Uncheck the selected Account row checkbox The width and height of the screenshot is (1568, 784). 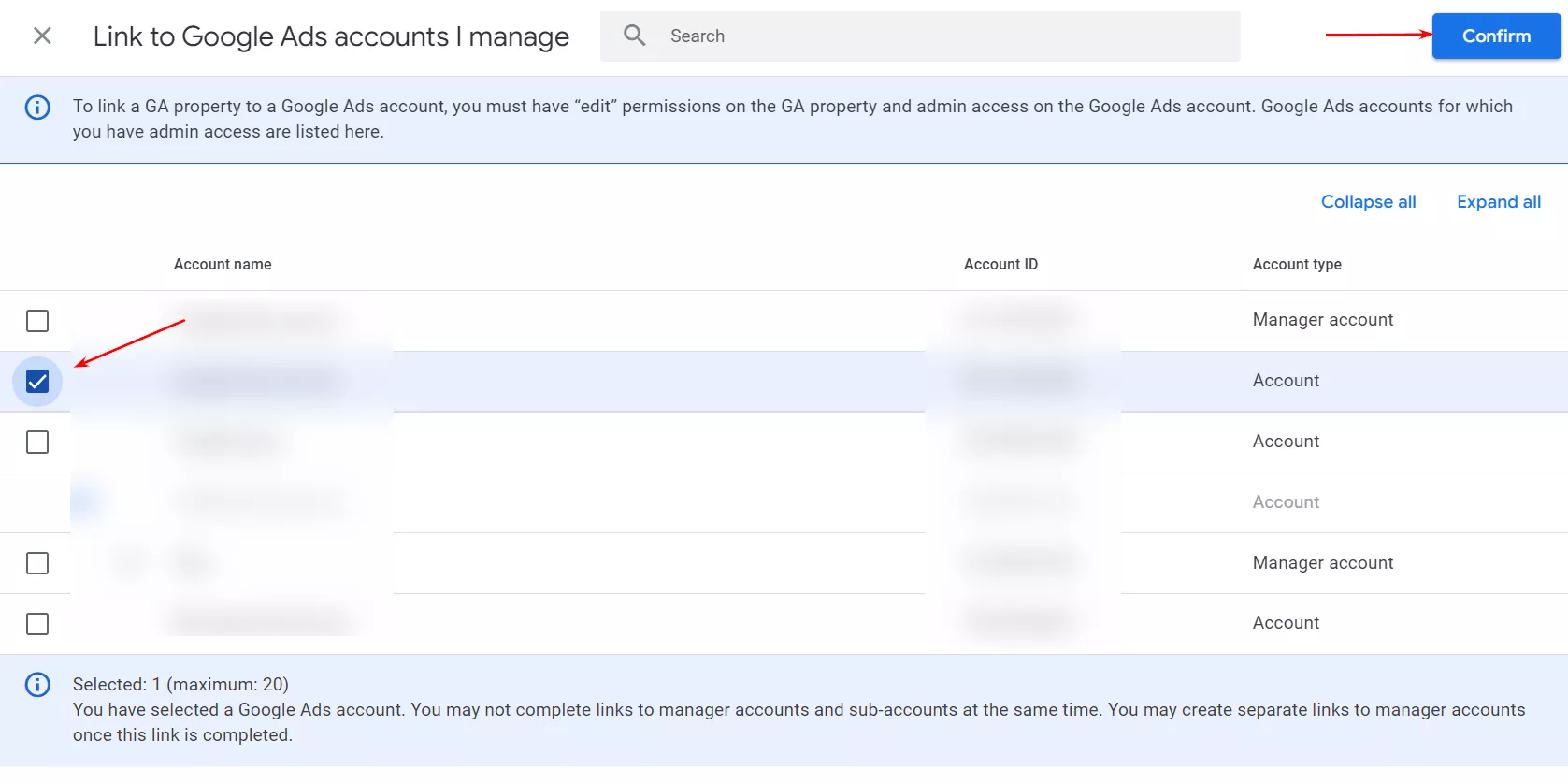click(37, 382)
